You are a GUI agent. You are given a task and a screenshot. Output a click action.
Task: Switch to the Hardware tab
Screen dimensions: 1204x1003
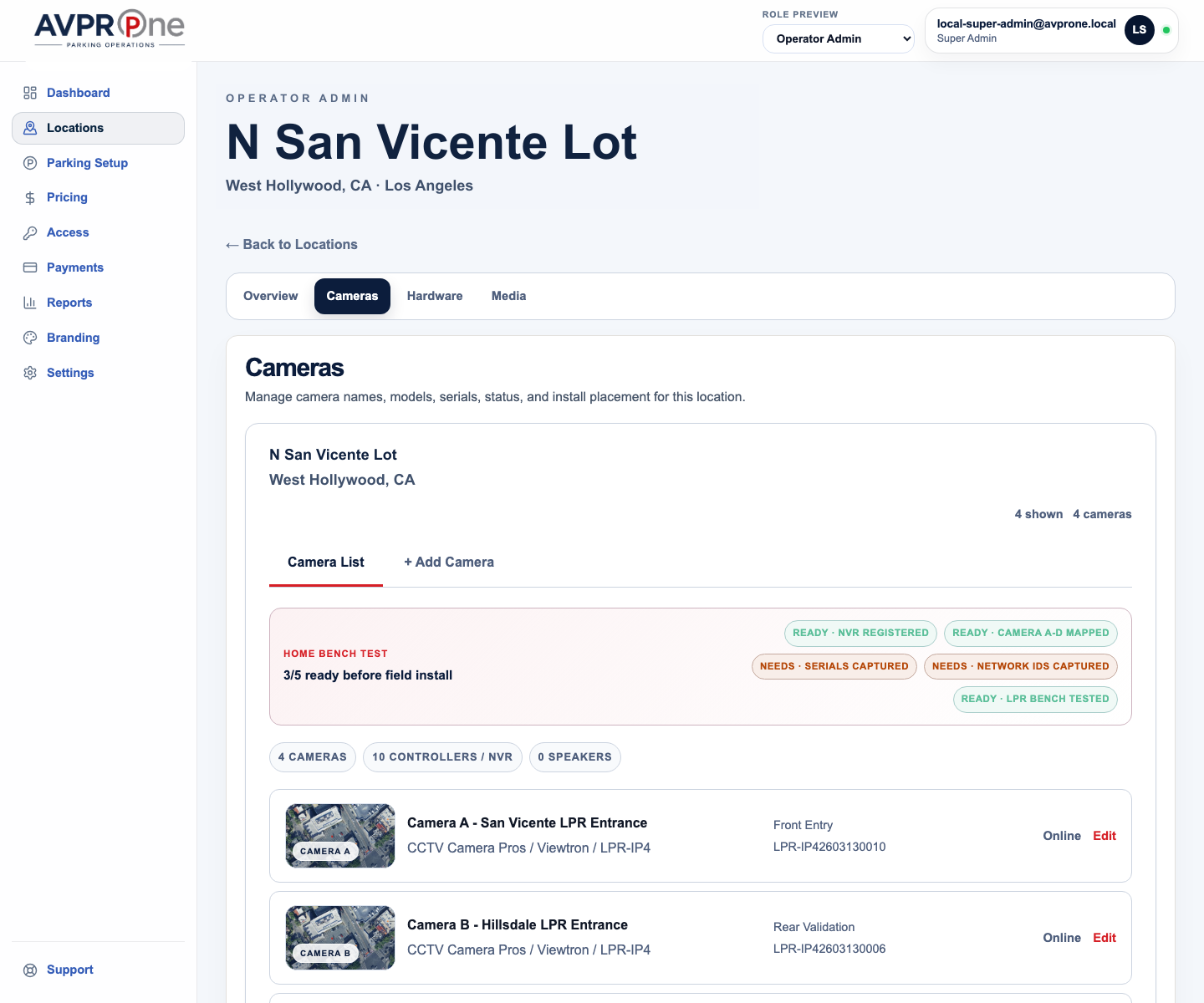click(x=435, y=296)
